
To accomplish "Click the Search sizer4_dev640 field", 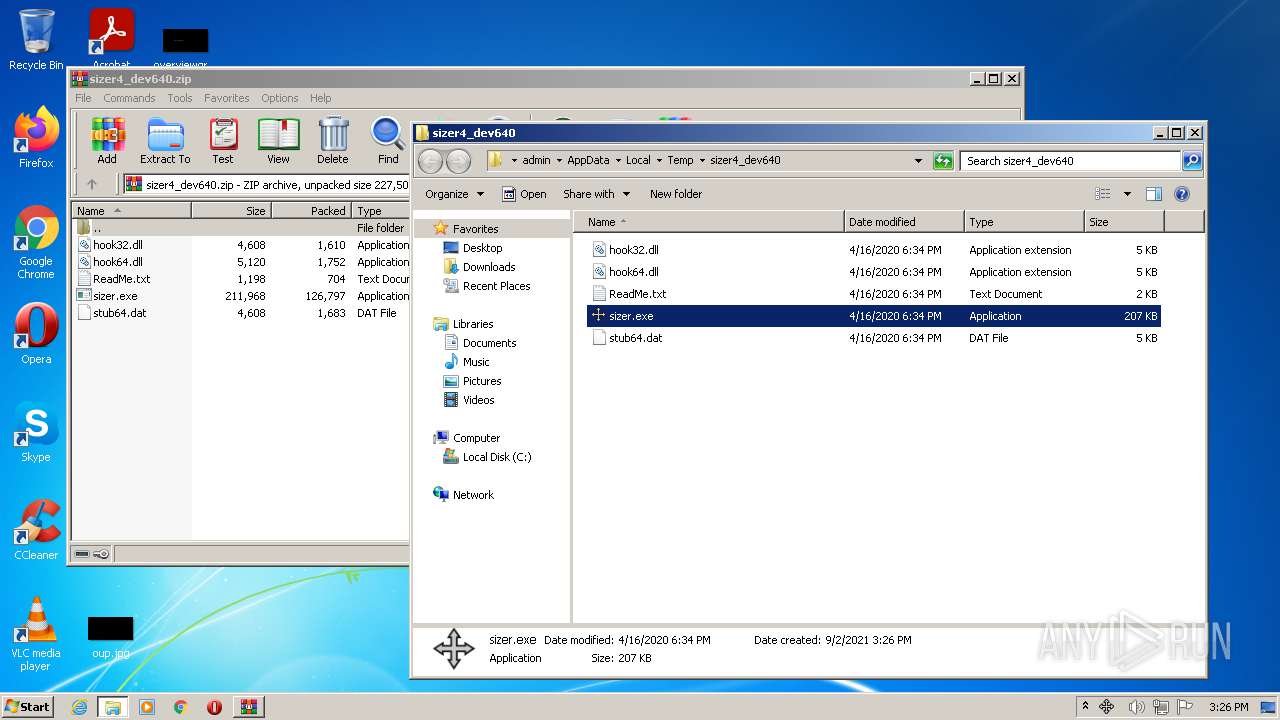I will 1070,160.
